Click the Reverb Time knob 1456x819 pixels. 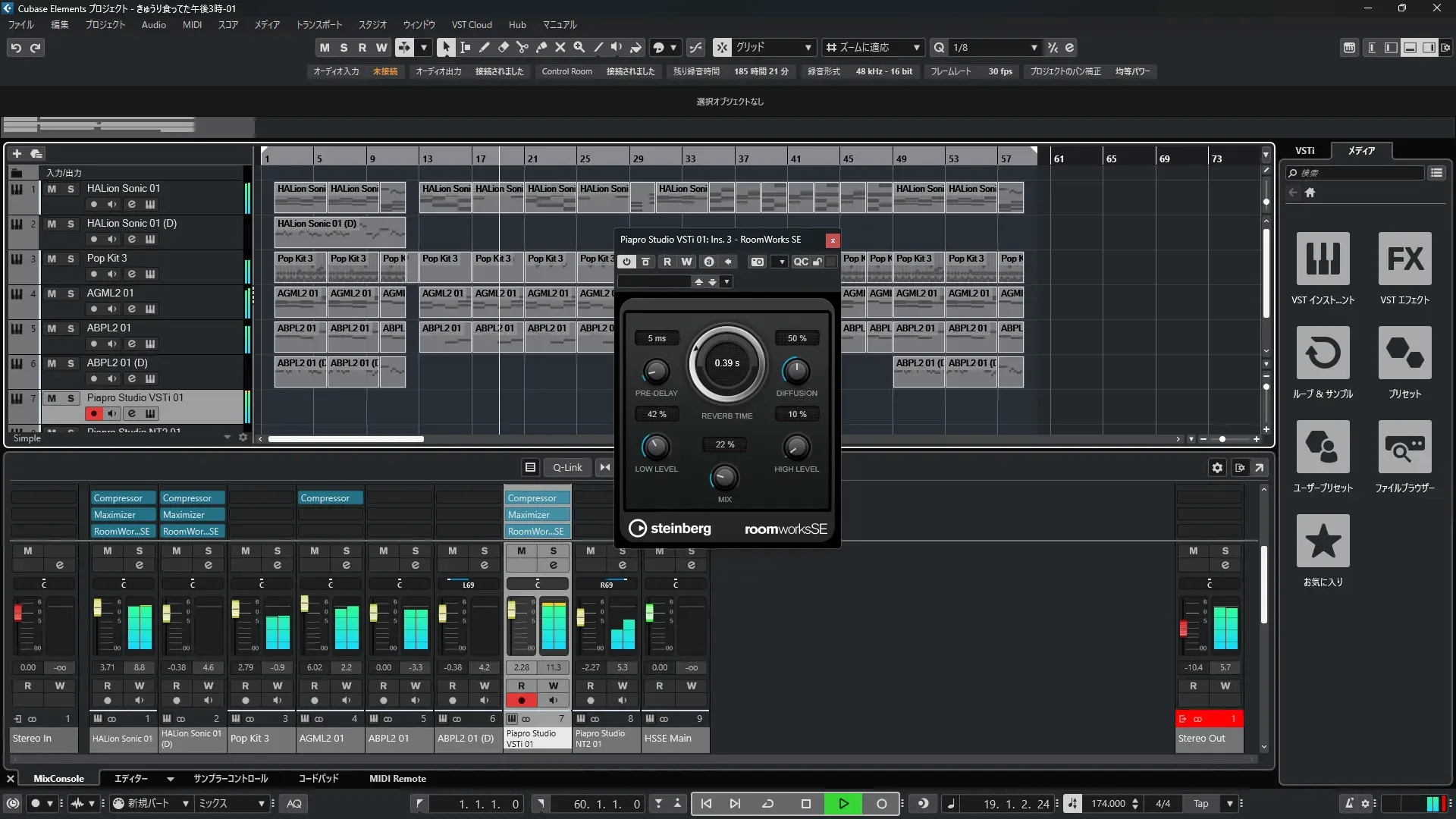(x=726, y=363)
